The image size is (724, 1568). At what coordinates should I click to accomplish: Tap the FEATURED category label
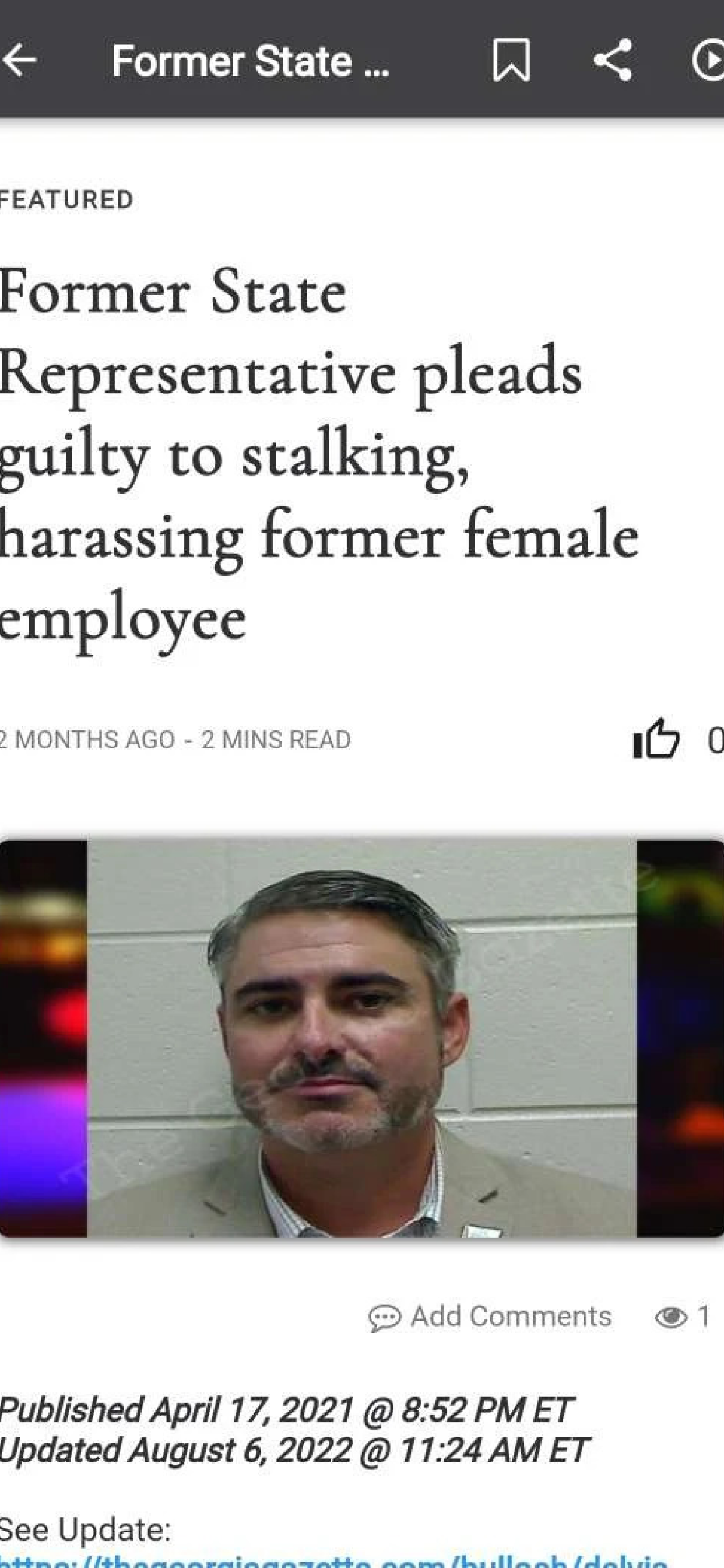pyautogui.click(x=66, y=200)
